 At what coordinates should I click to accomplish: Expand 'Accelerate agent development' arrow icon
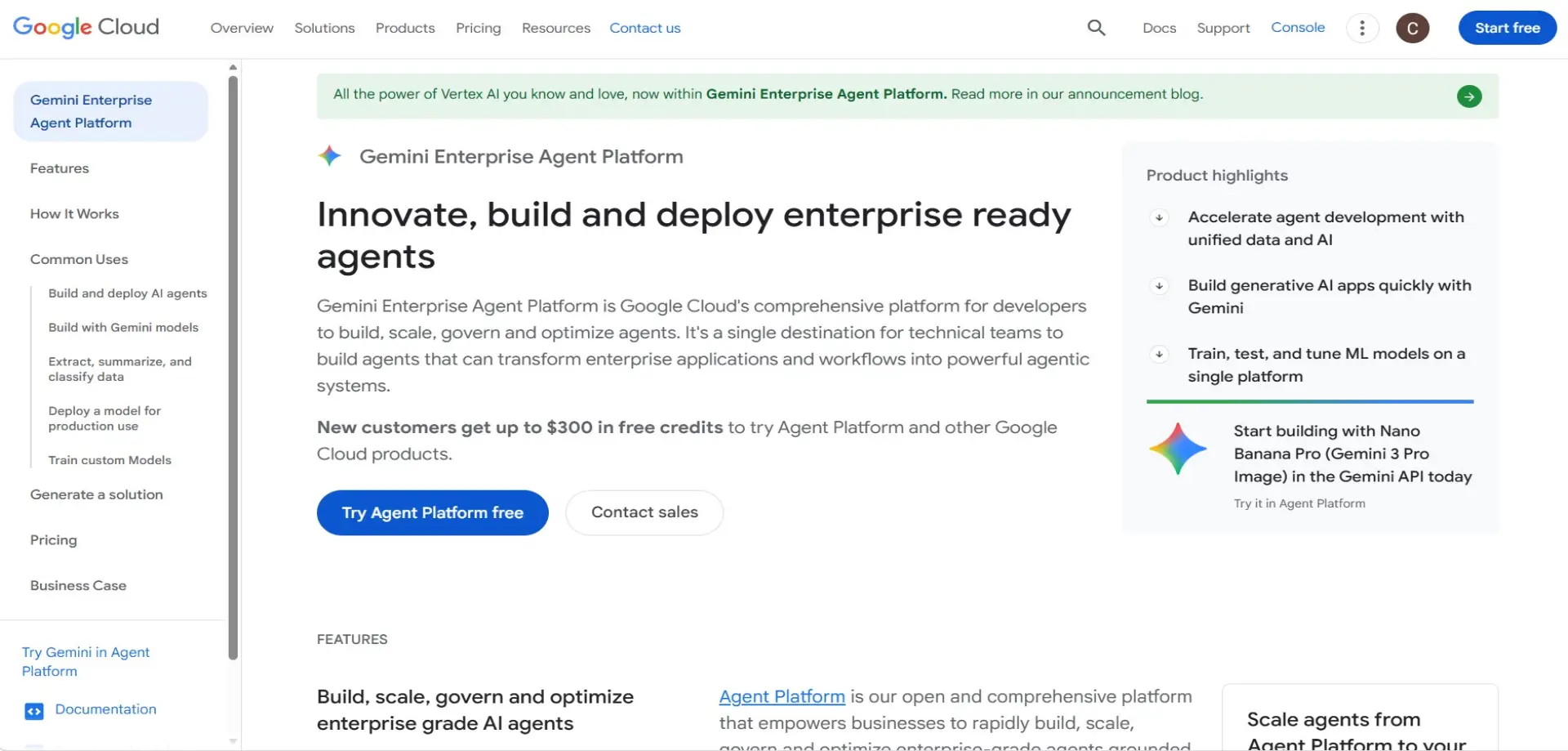1158,217
